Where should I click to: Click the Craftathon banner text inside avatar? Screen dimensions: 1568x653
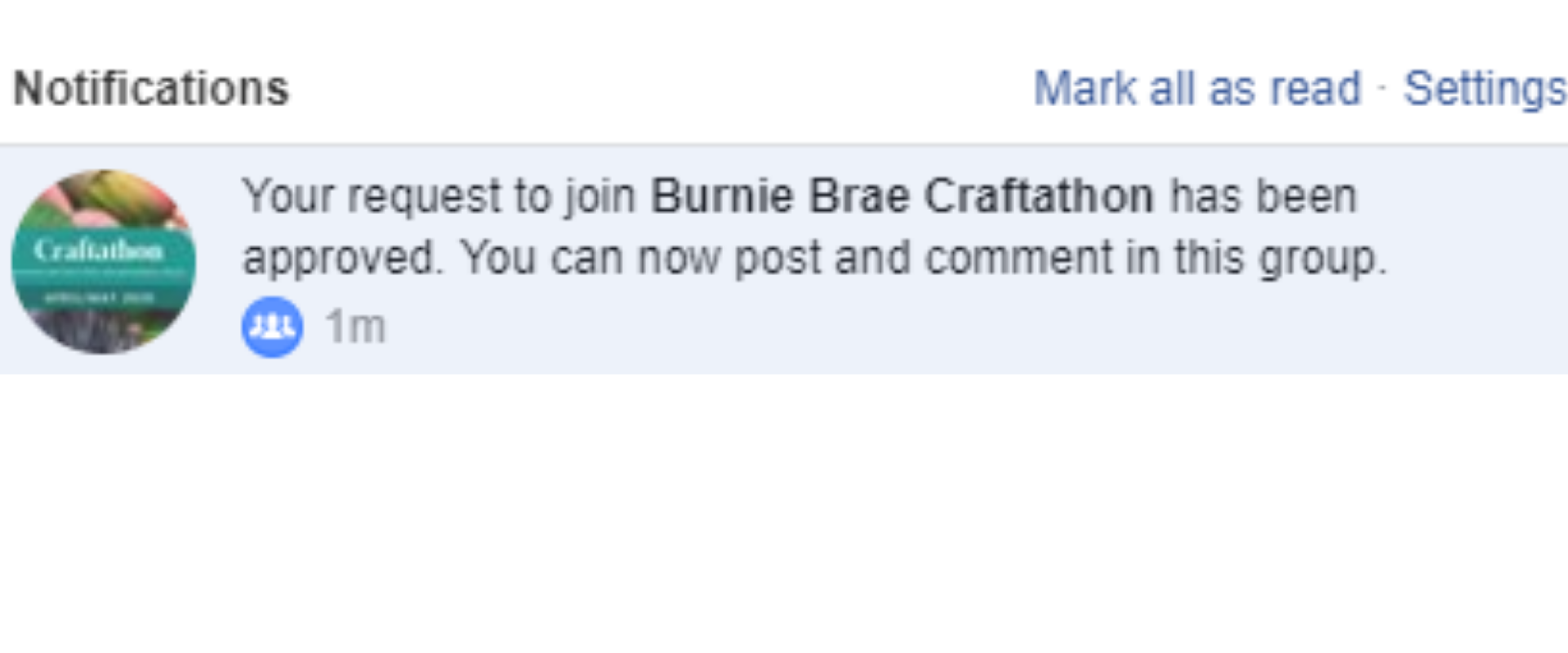click(98, 250)
